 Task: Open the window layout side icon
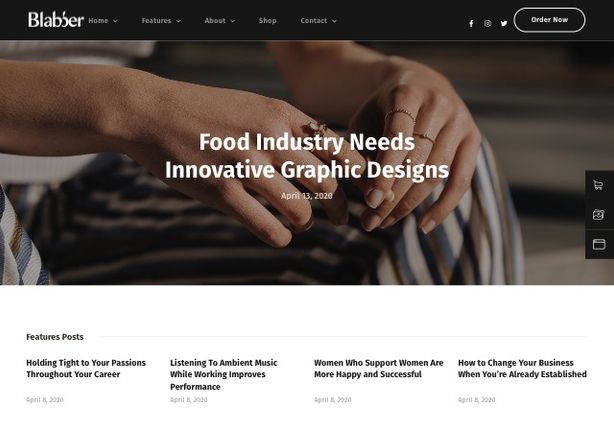tap(599, 244)
